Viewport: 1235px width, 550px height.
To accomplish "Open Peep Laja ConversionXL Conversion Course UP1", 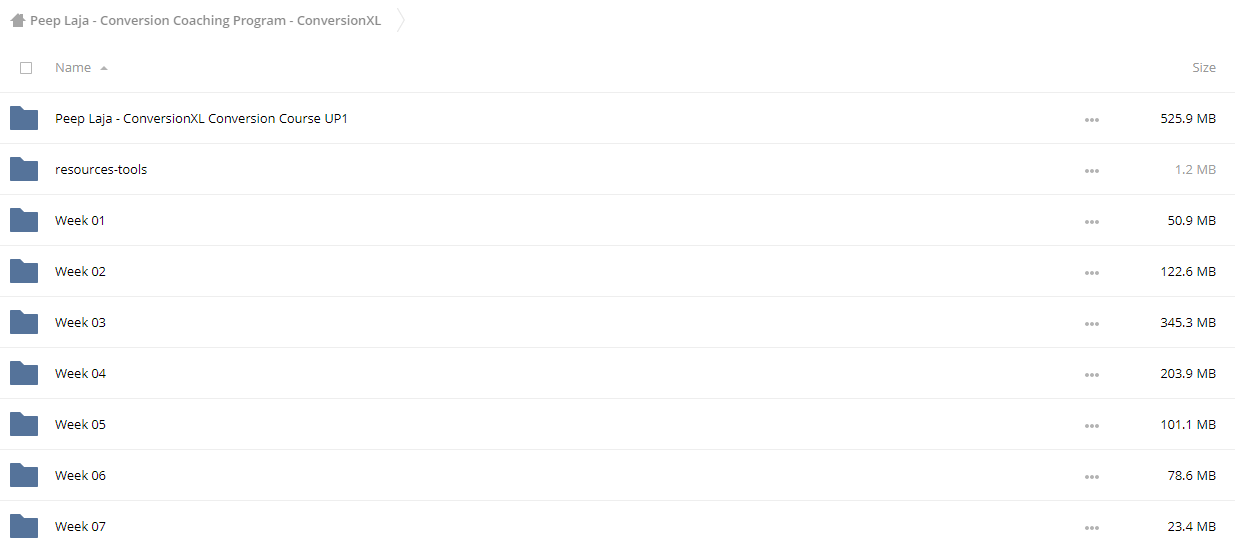I will tap(201, 118).
